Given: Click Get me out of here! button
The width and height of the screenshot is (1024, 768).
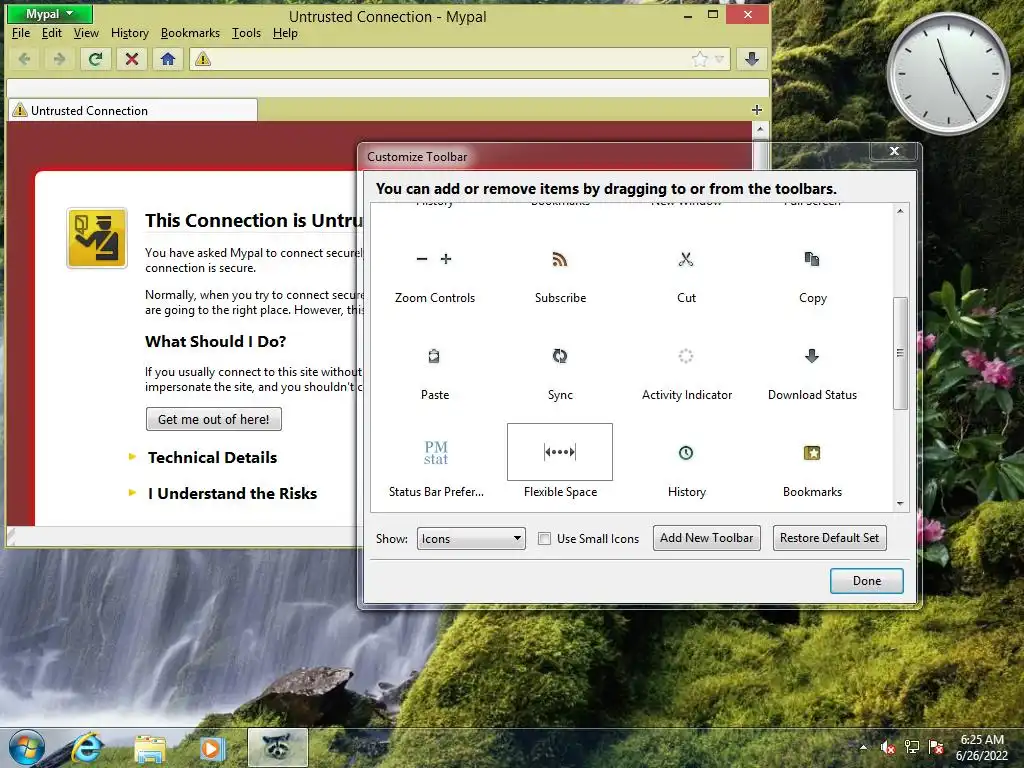Looking at the screenshot, I should [214, 419].
